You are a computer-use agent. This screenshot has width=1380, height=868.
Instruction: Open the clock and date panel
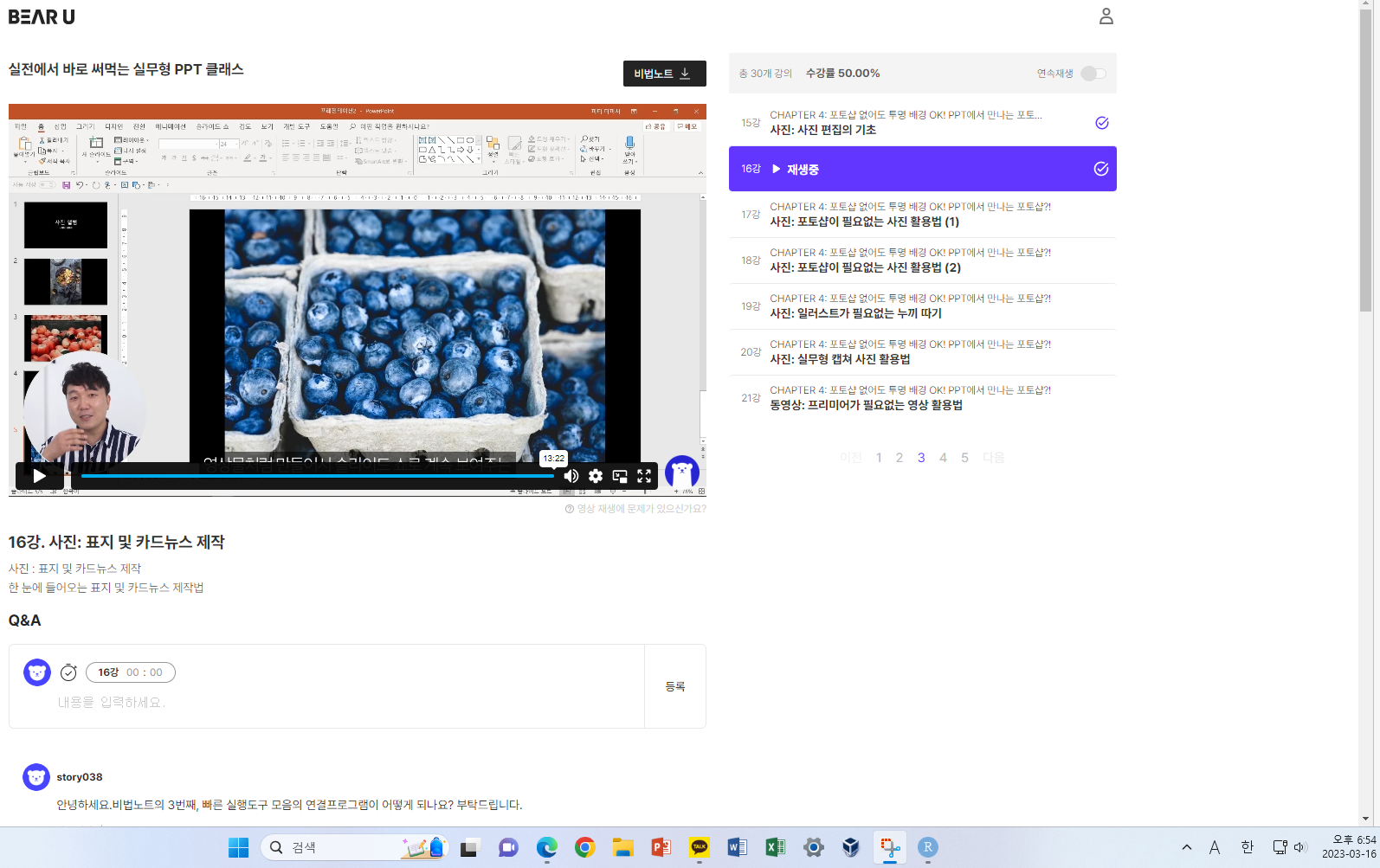[1349, 847]
